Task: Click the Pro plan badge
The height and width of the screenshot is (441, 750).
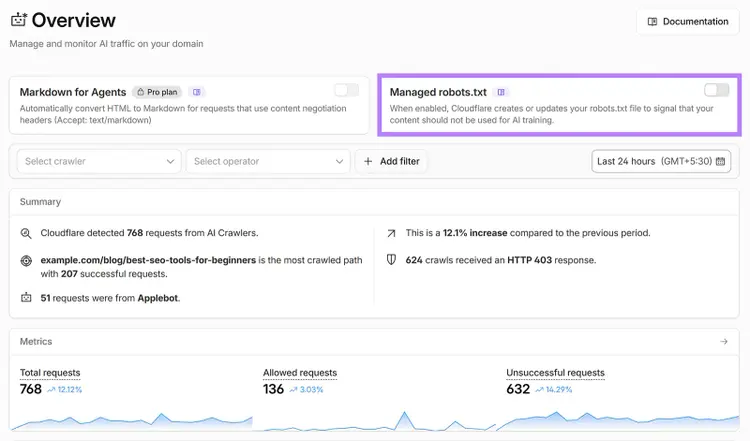Action: (156, 92)
